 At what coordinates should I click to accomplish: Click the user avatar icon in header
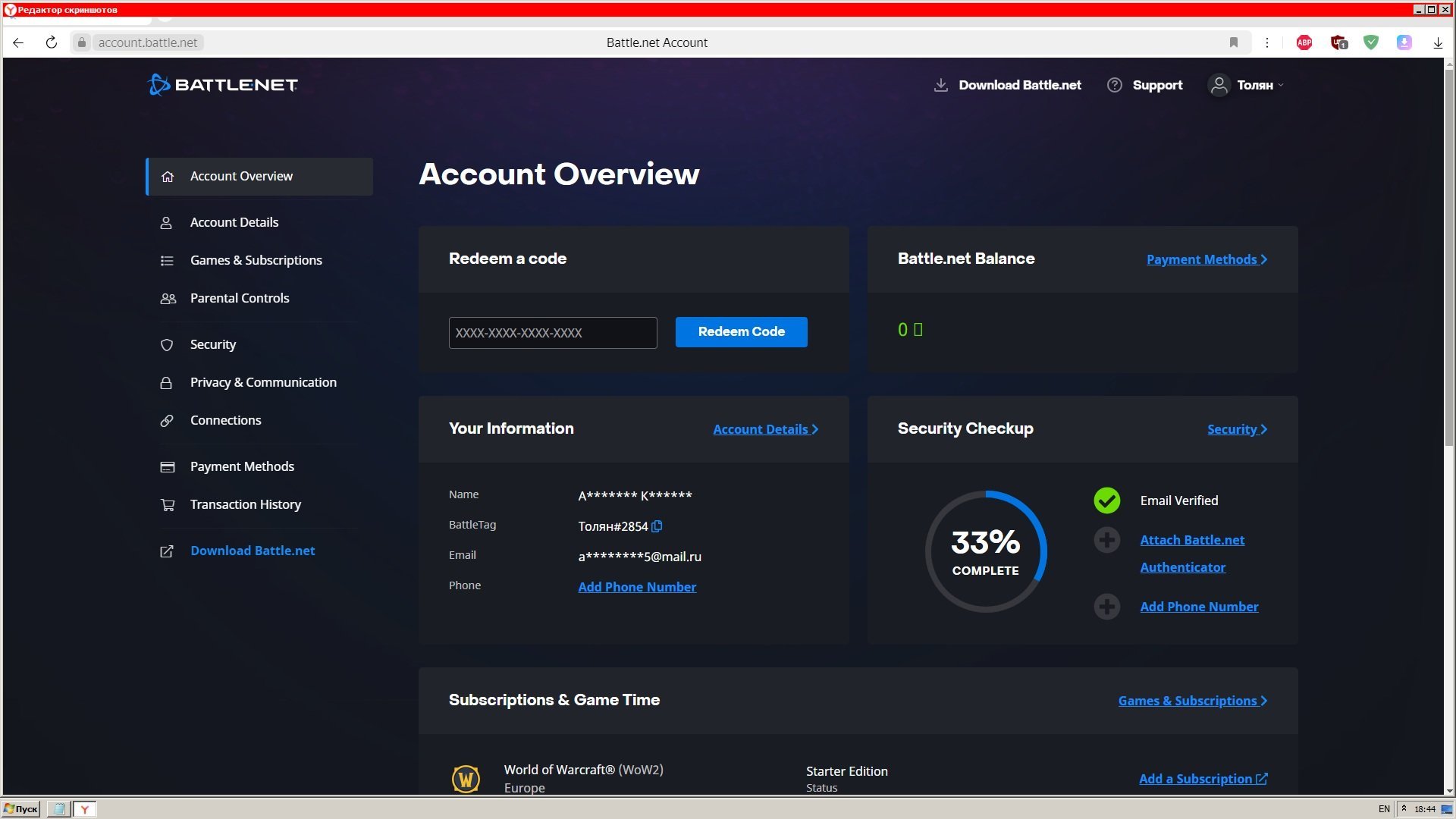pyautogui.click(x=1219, y=85)
